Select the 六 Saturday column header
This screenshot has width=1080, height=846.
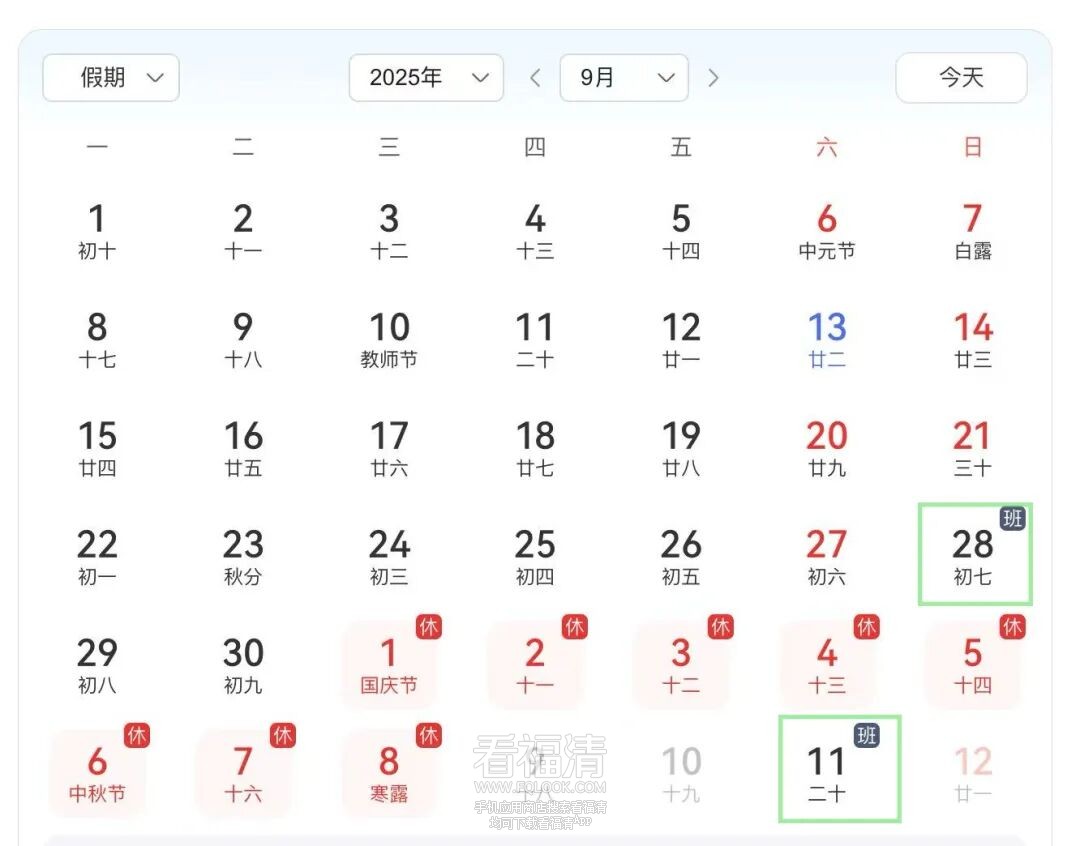(x=827, y=148)
